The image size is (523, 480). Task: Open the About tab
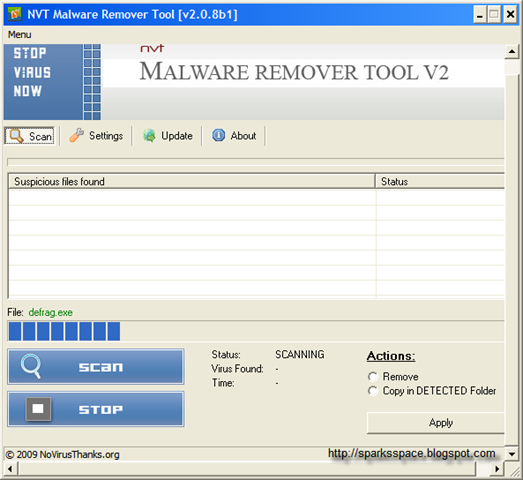pos(234,136)
